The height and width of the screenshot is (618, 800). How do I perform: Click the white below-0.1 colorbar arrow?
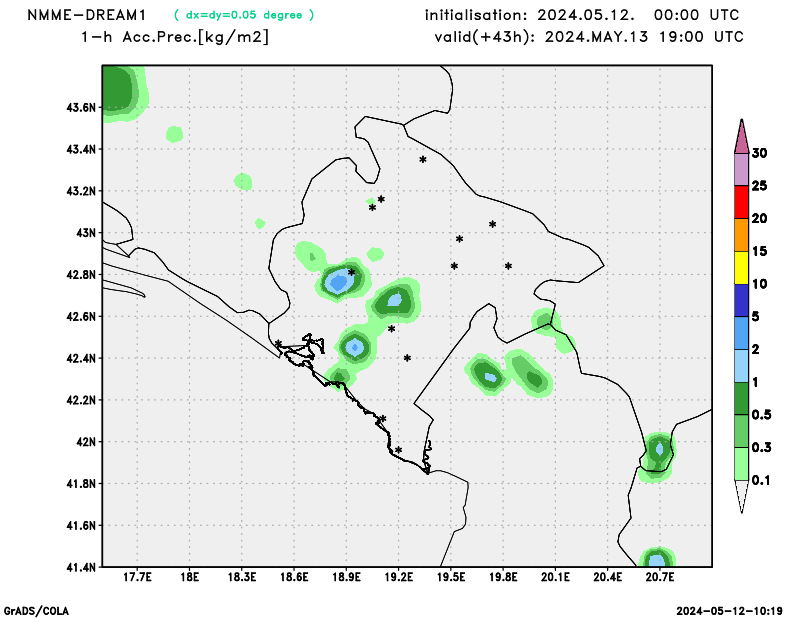tap(741, 496)
